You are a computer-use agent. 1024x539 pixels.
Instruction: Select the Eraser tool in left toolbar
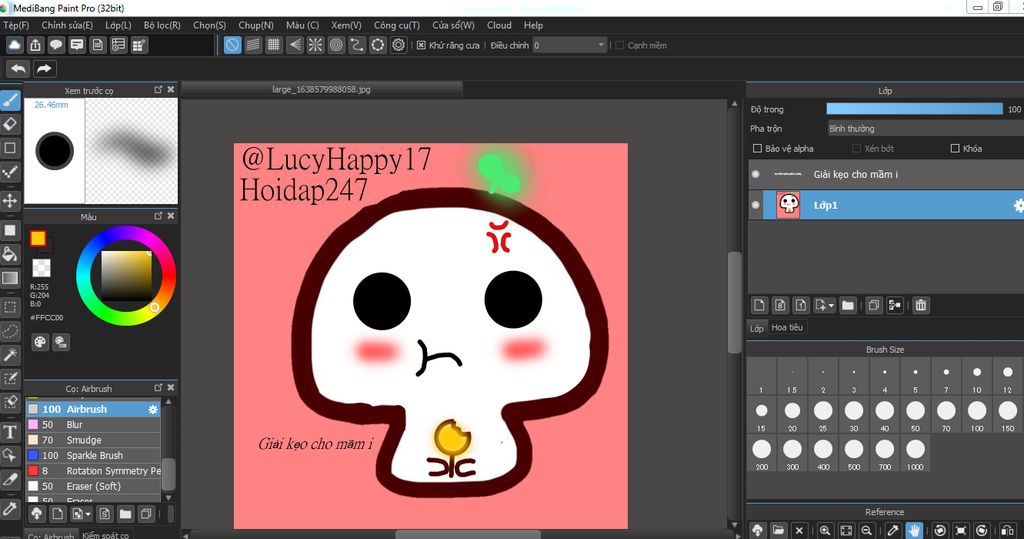coord(10,124)
